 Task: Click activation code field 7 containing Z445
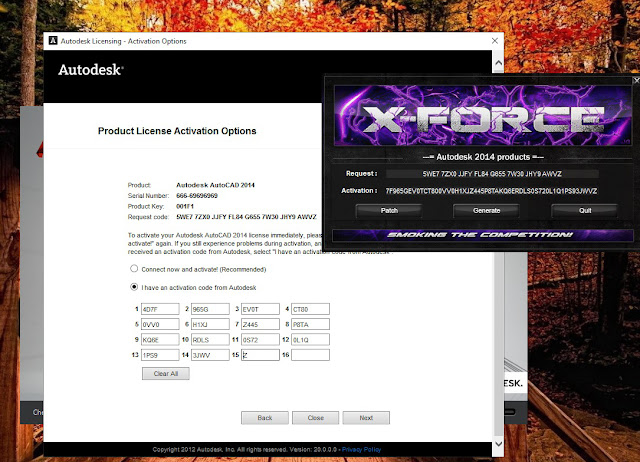click(260, 324)
